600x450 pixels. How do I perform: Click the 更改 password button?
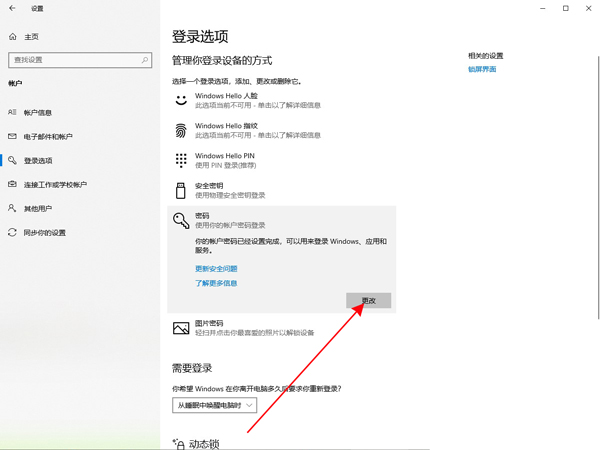368,300
